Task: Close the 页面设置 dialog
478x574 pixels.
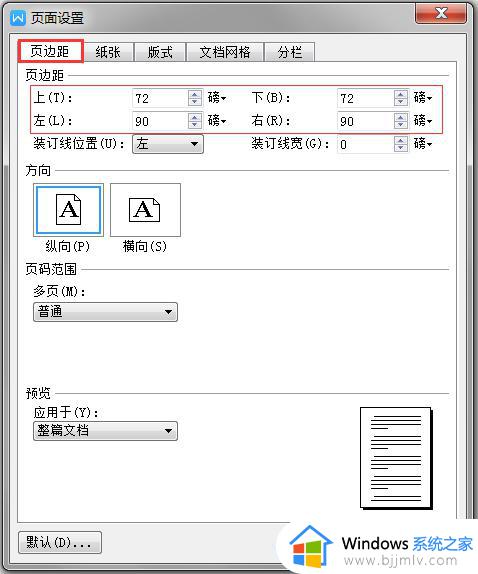Action: click(x=441, y=14)
